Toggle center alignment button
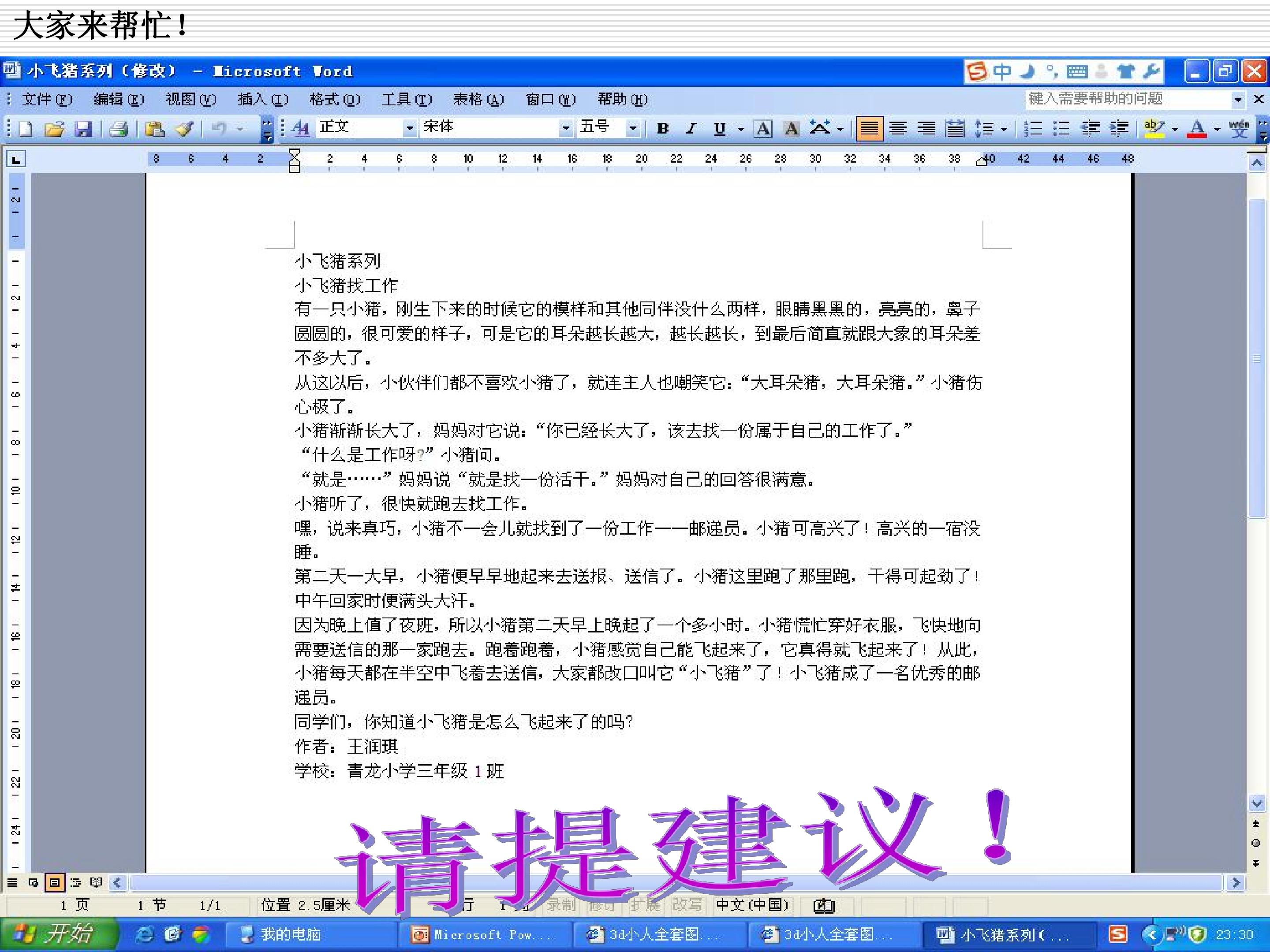The image size is (1270, 952). coord(898,129)
